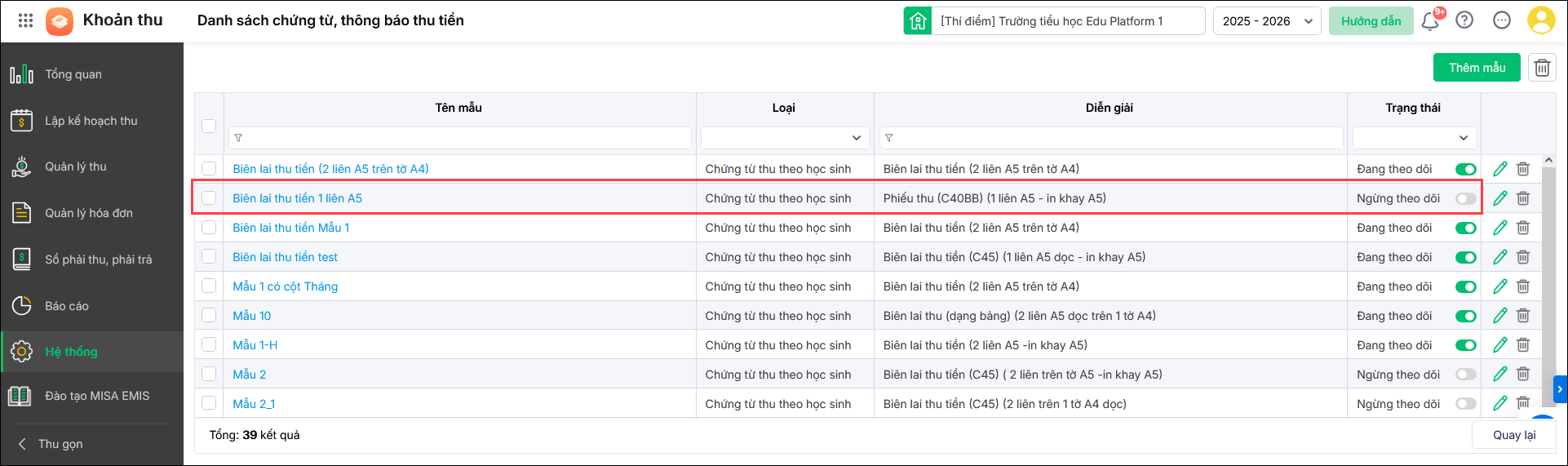1568x466 pixels.
Task: Click the bulk delete trash icon beside Thêm mẫu
Action: click(x=1542, y=68)
